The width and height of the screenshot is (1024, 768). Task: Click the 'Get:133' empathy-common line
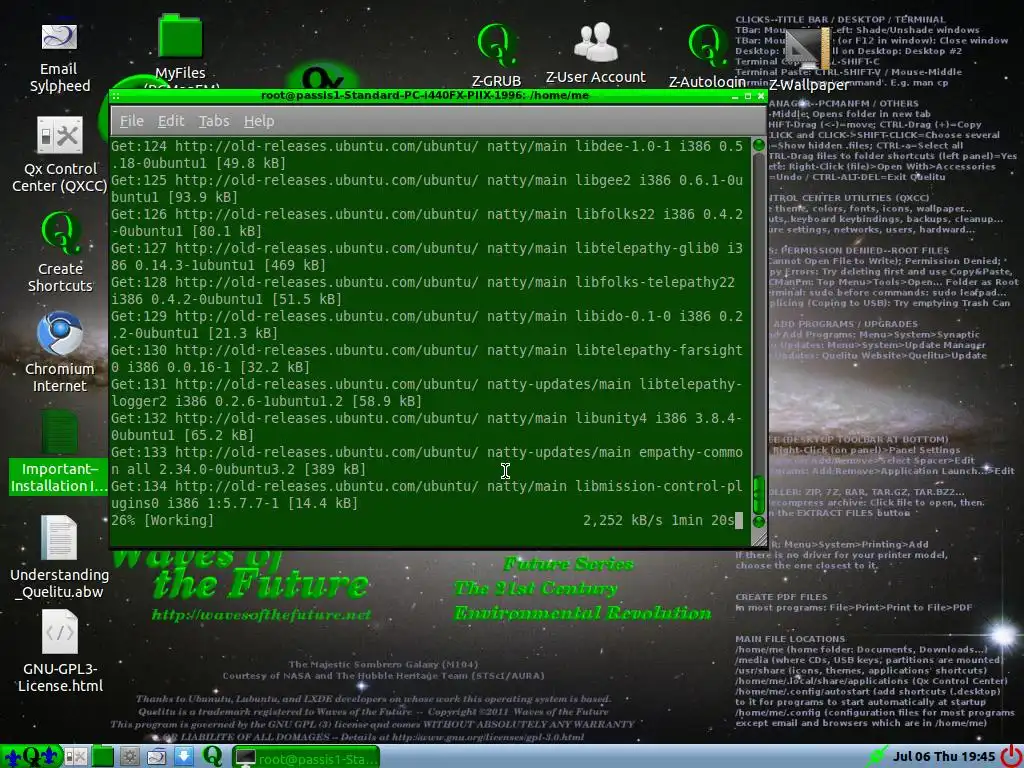(426, 460)
